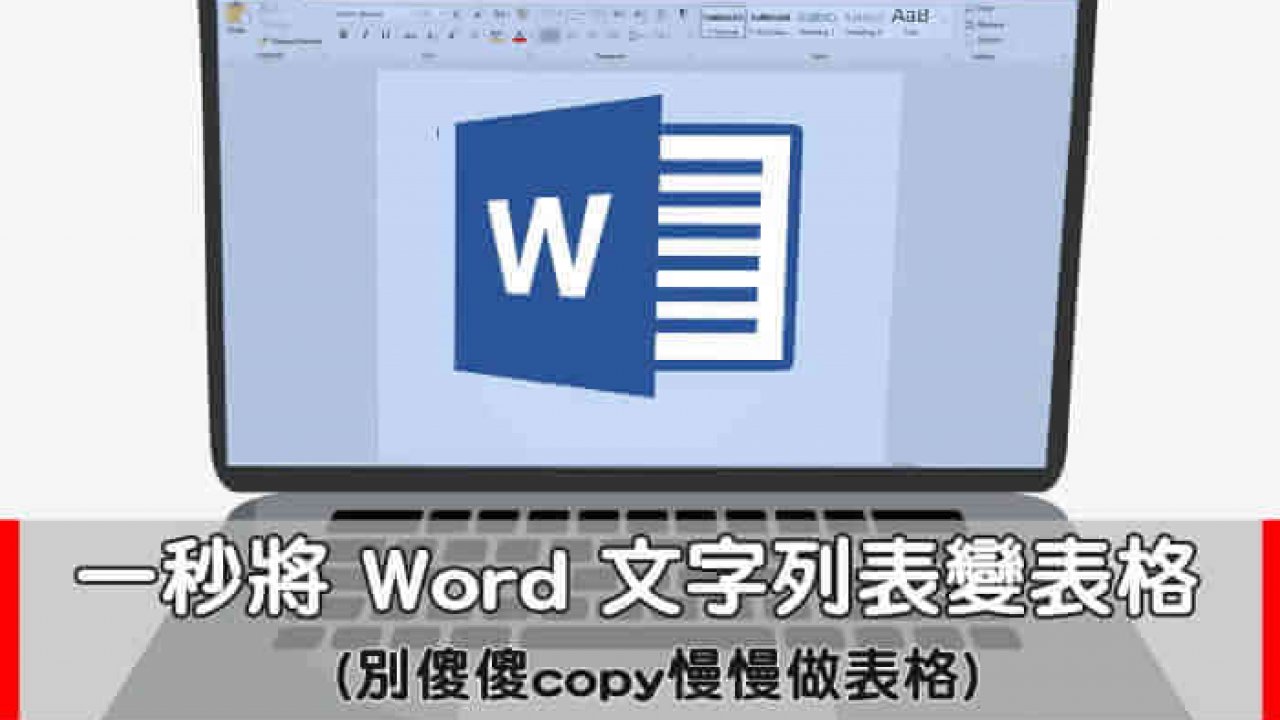Toggle Underline formatting in the ribbon
This screenshot has height=720, width=1280.
(x=385, y=34)
